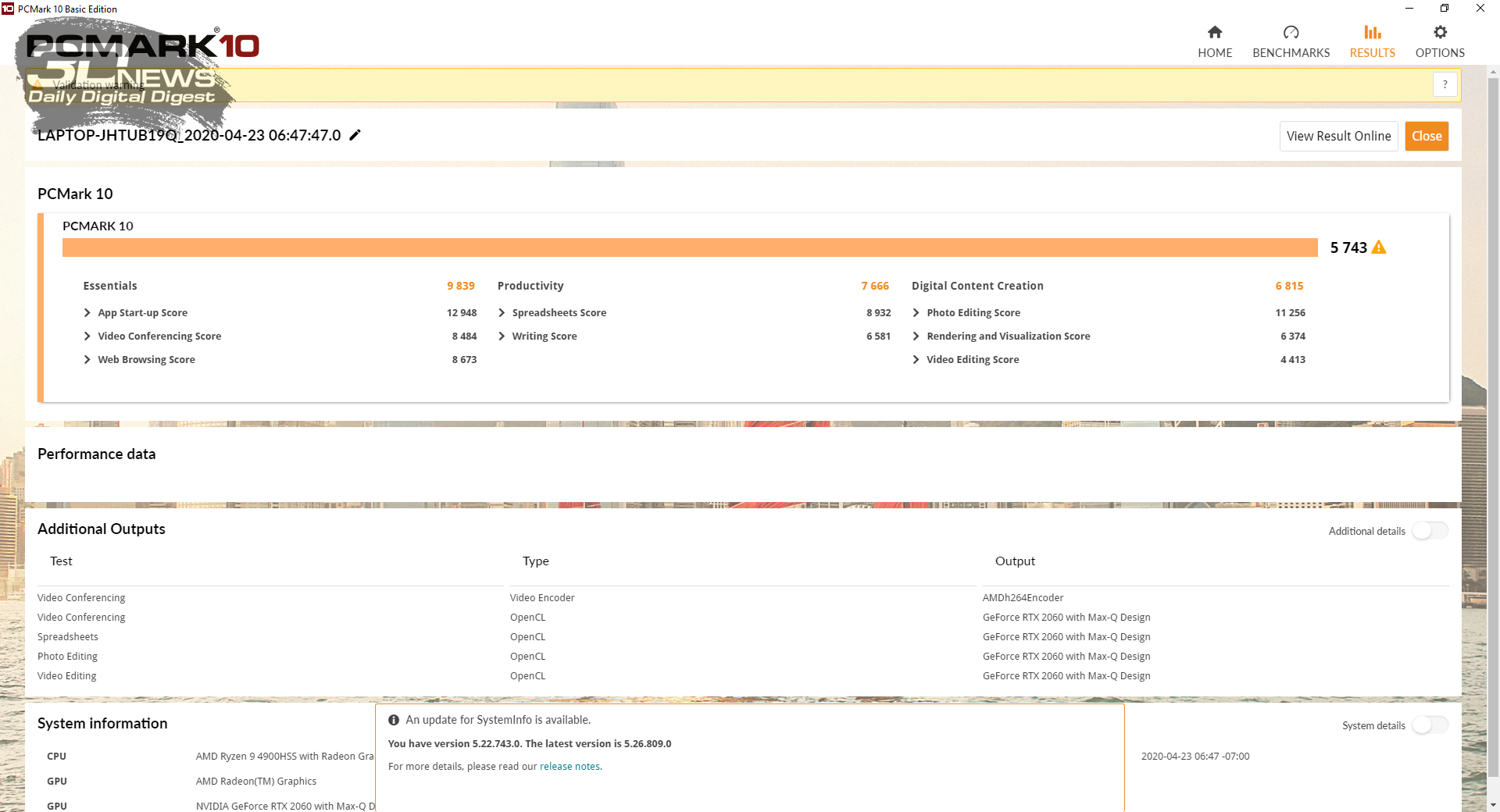The height and width of the screenshot is (812, 1500).
Task: Toggle System details switch
Action: [1430, 725]
